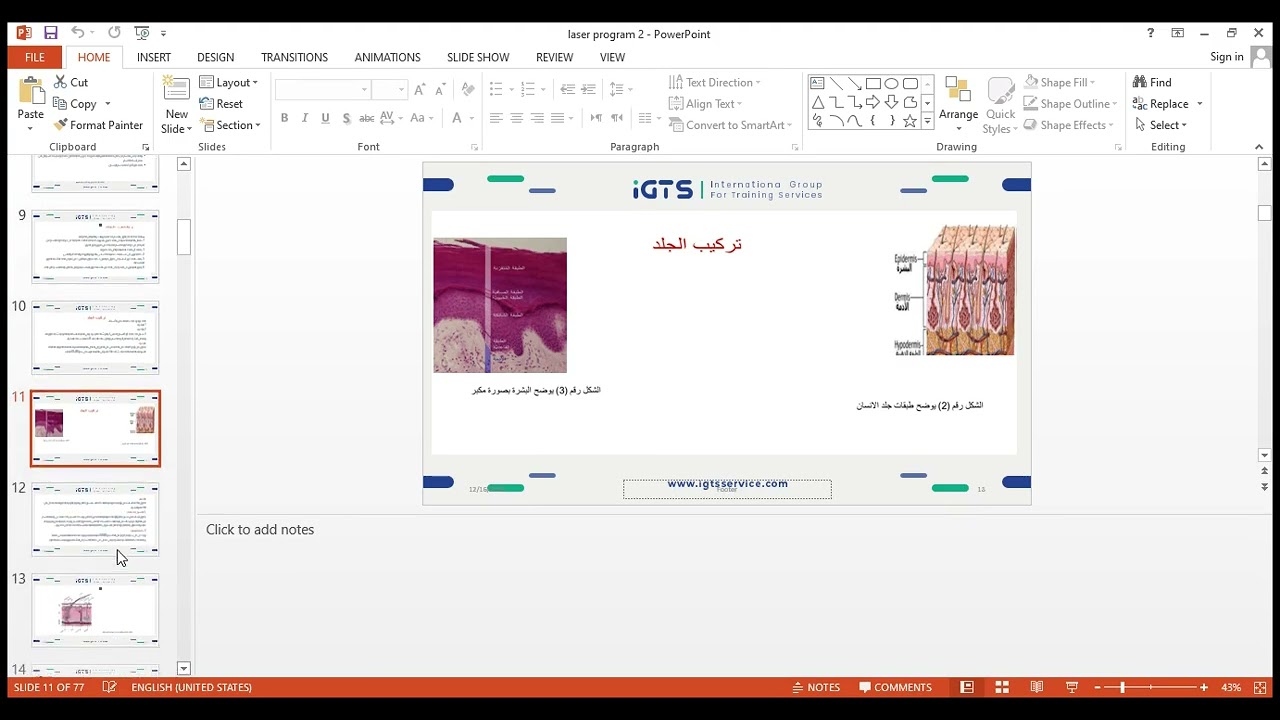This screenshot has height=720, width=1280.
Task: Reset the slide layout
Action: pyautogui.click(x=221, y=104)
